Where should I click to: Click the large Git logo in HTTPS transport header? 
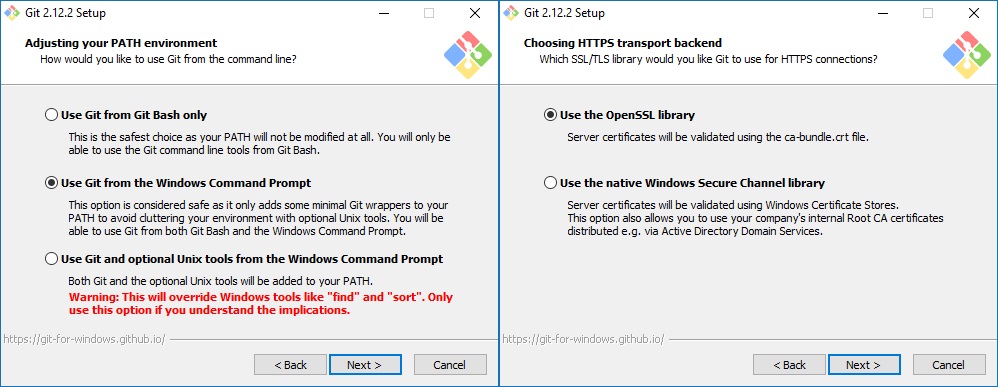[x=967, y=55]
